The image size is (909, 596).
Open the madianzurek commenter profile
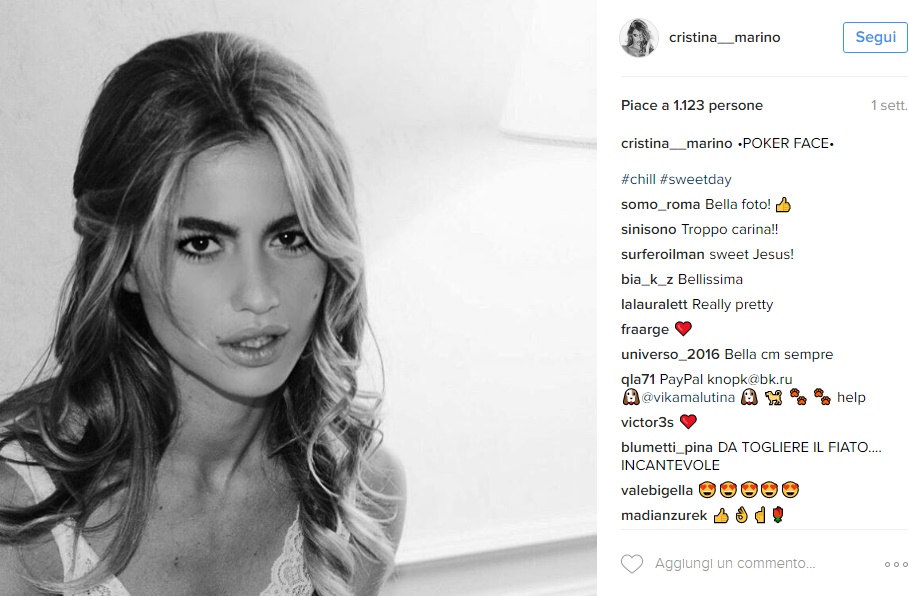pyautogui.click(x=664, y=515)
